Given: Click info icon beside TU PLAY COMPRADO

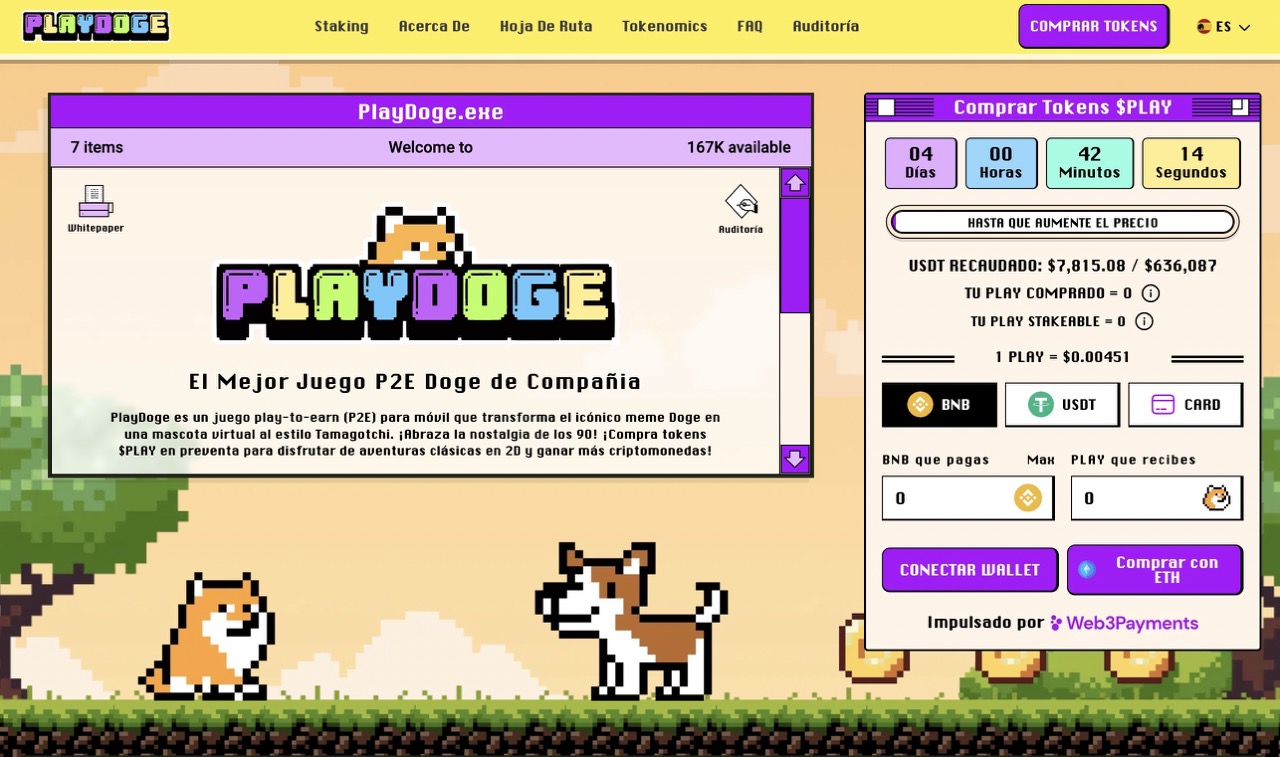Looking at the screenshot, I should pyautogui.click(x=1151, y=293).
